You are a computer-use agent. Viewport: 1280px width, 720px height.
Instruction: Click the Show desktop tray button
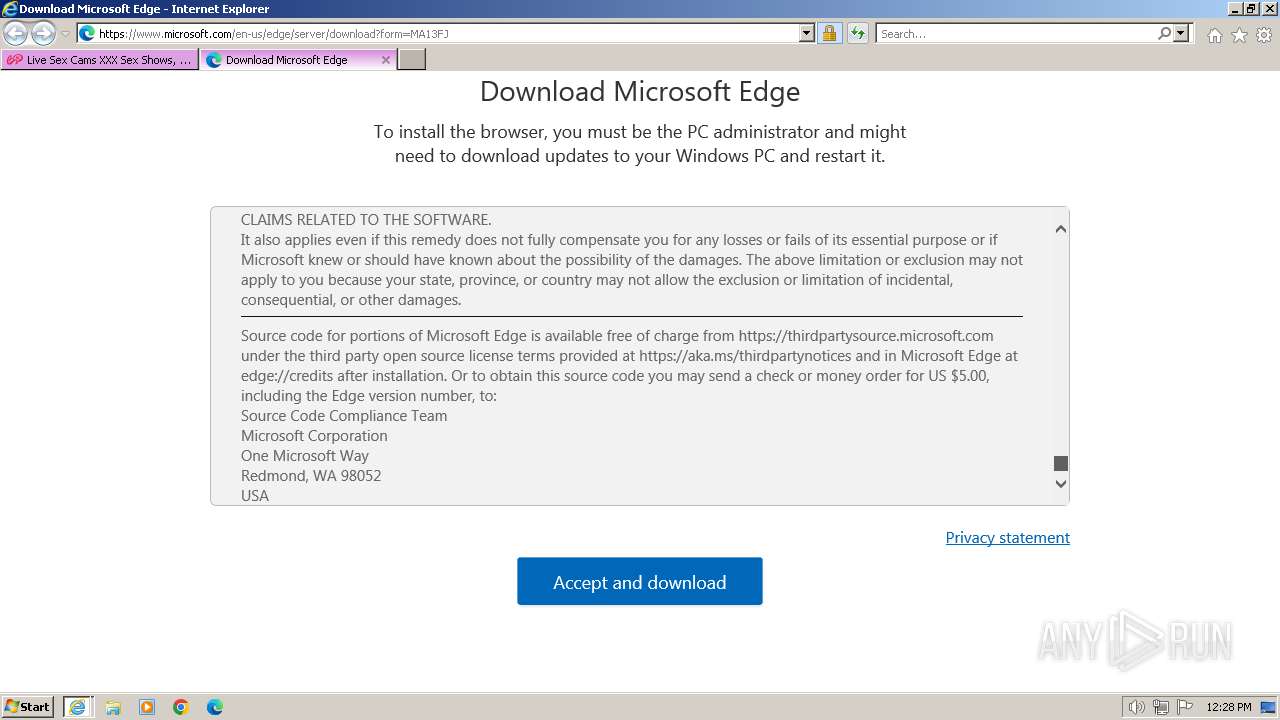point(1268,707)
